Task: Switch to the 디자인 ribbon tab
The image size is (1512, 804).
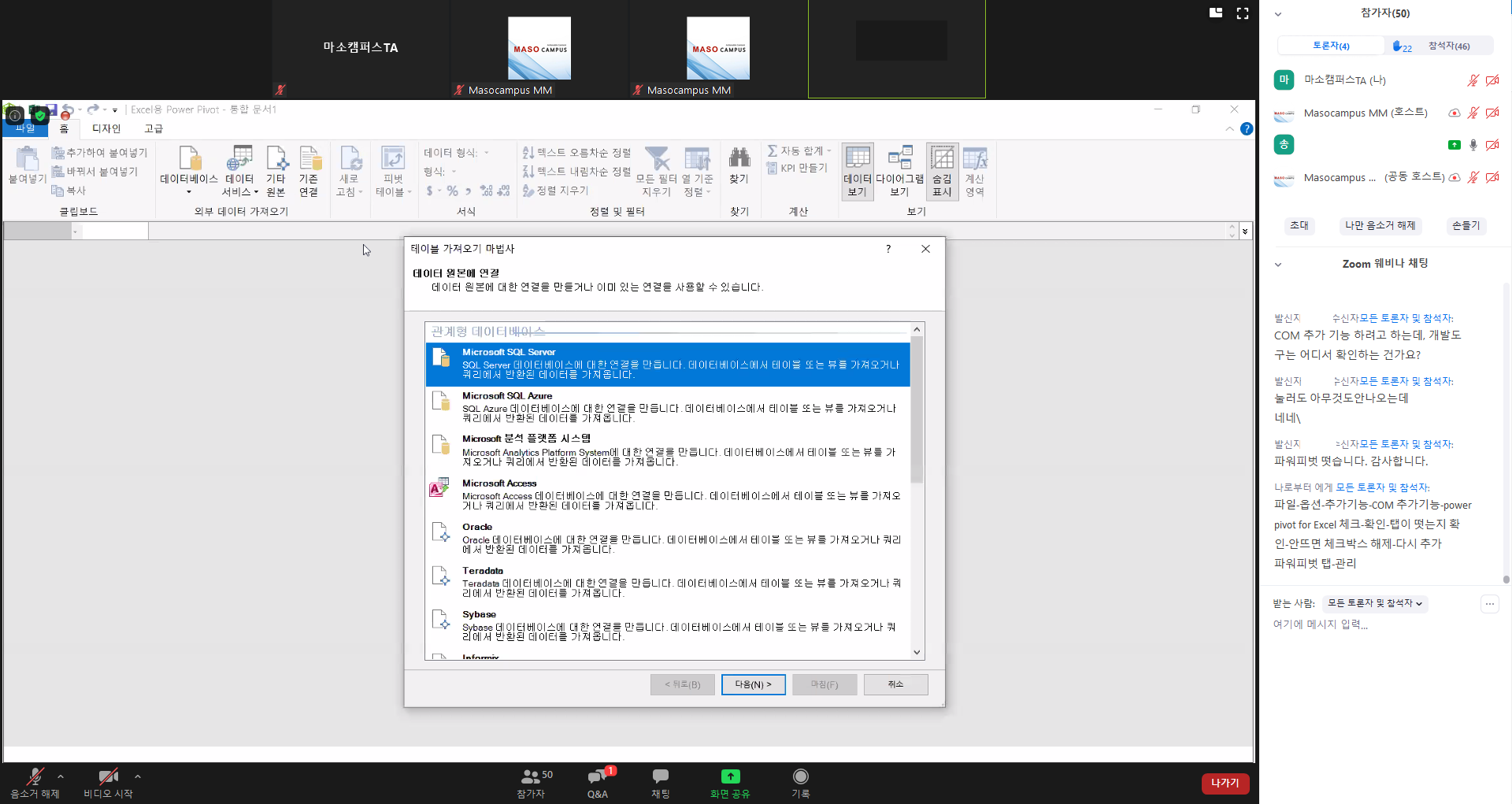Action: click(x=106, y=128)
